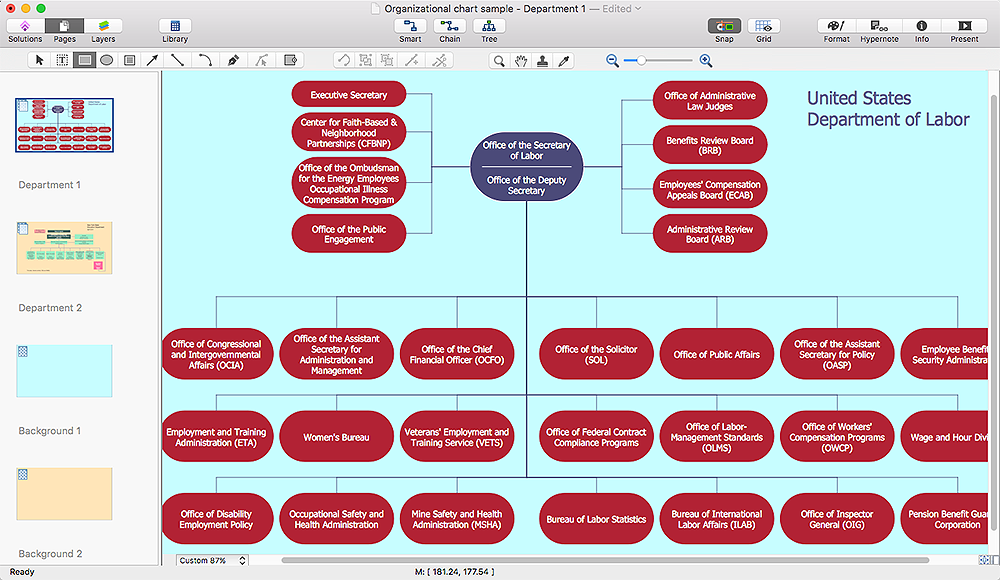Click the rotate tool icon
The height and width of the screenshot is (580, 1000).
pos(344,61)
